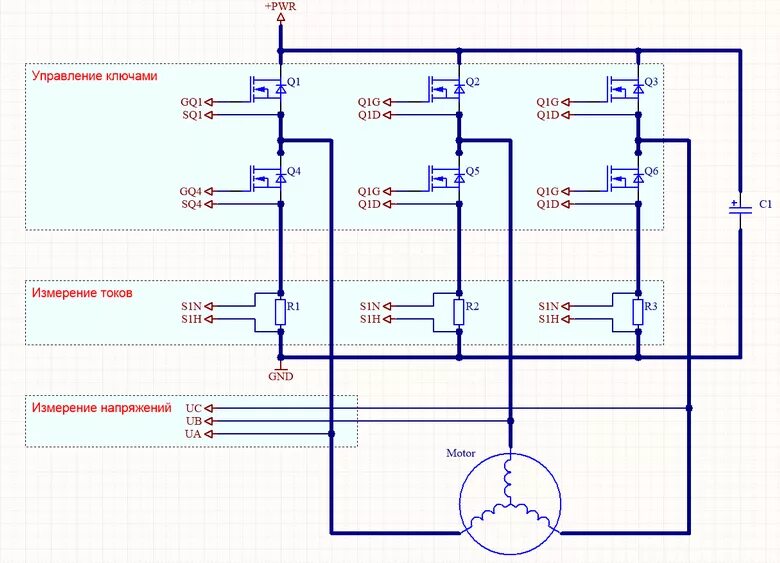Viewport: 780px width, 563px height.
Task: Select the Q4 MOSFET symbol
Action: tap(268, 179)
